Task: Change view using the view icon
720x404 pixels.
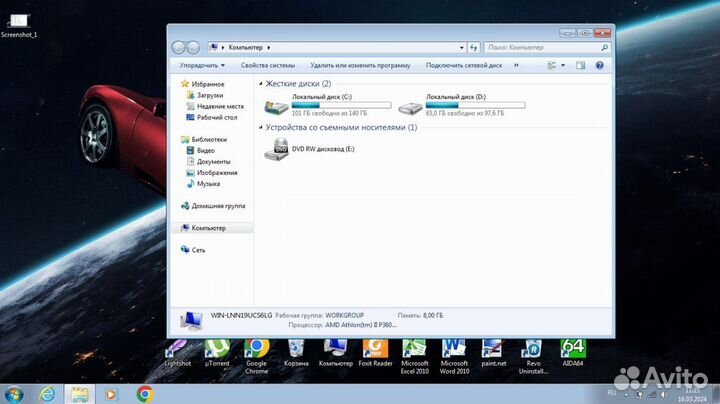Action: click(552, 65)
